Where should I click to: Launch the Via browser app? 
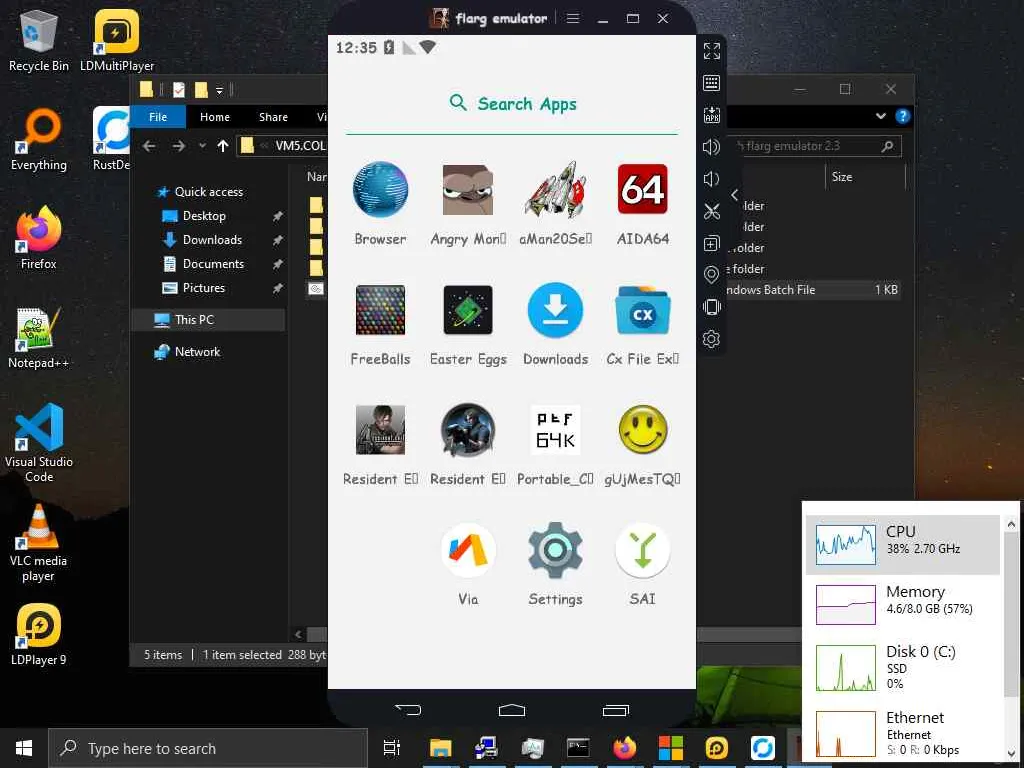point(468,551)
